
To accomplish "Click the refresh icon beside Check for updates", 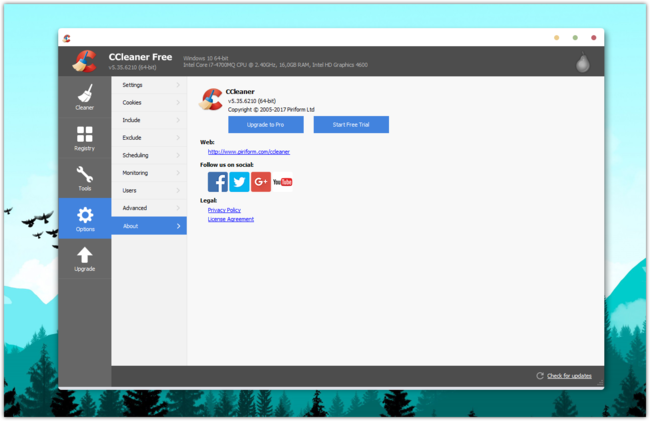I will pos(540,376).
